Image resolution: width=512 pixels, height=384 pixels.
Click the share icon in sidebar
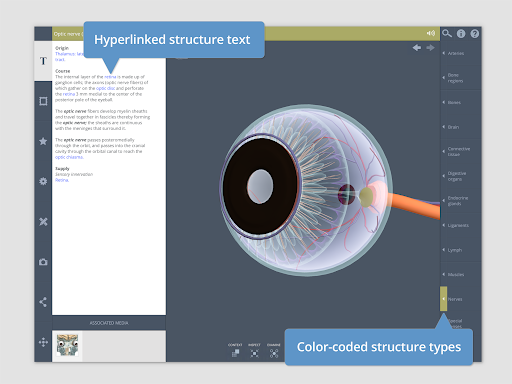pyautogui.click(x=43, y=302)
